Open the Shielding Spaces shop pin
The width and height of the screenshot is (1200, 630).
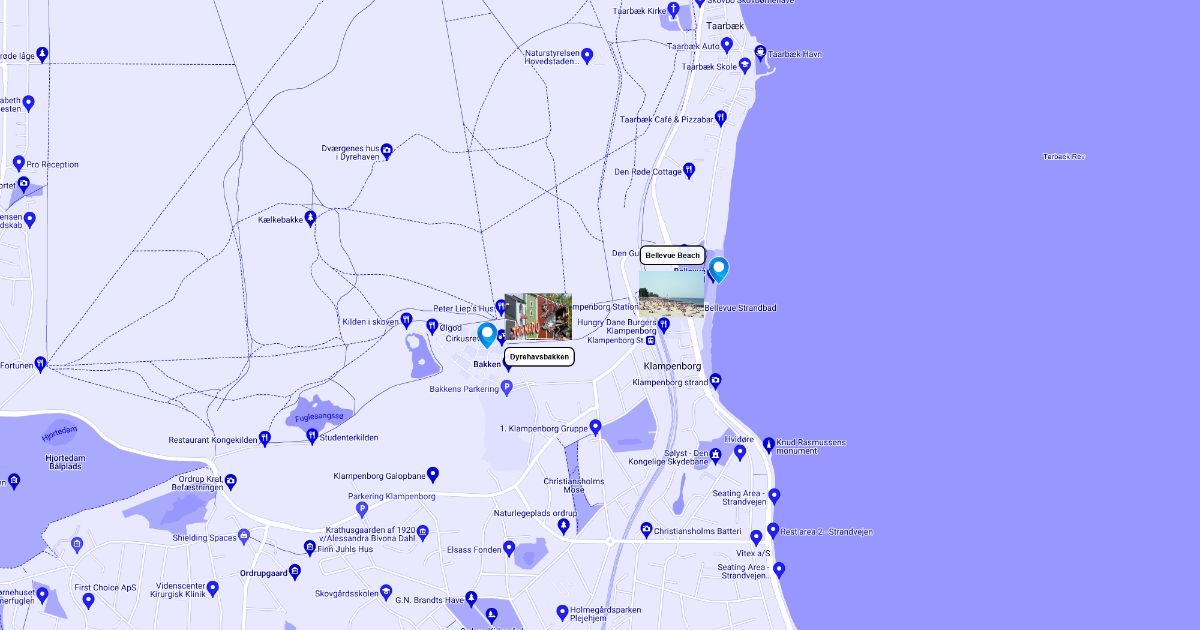tap(244, 537)
